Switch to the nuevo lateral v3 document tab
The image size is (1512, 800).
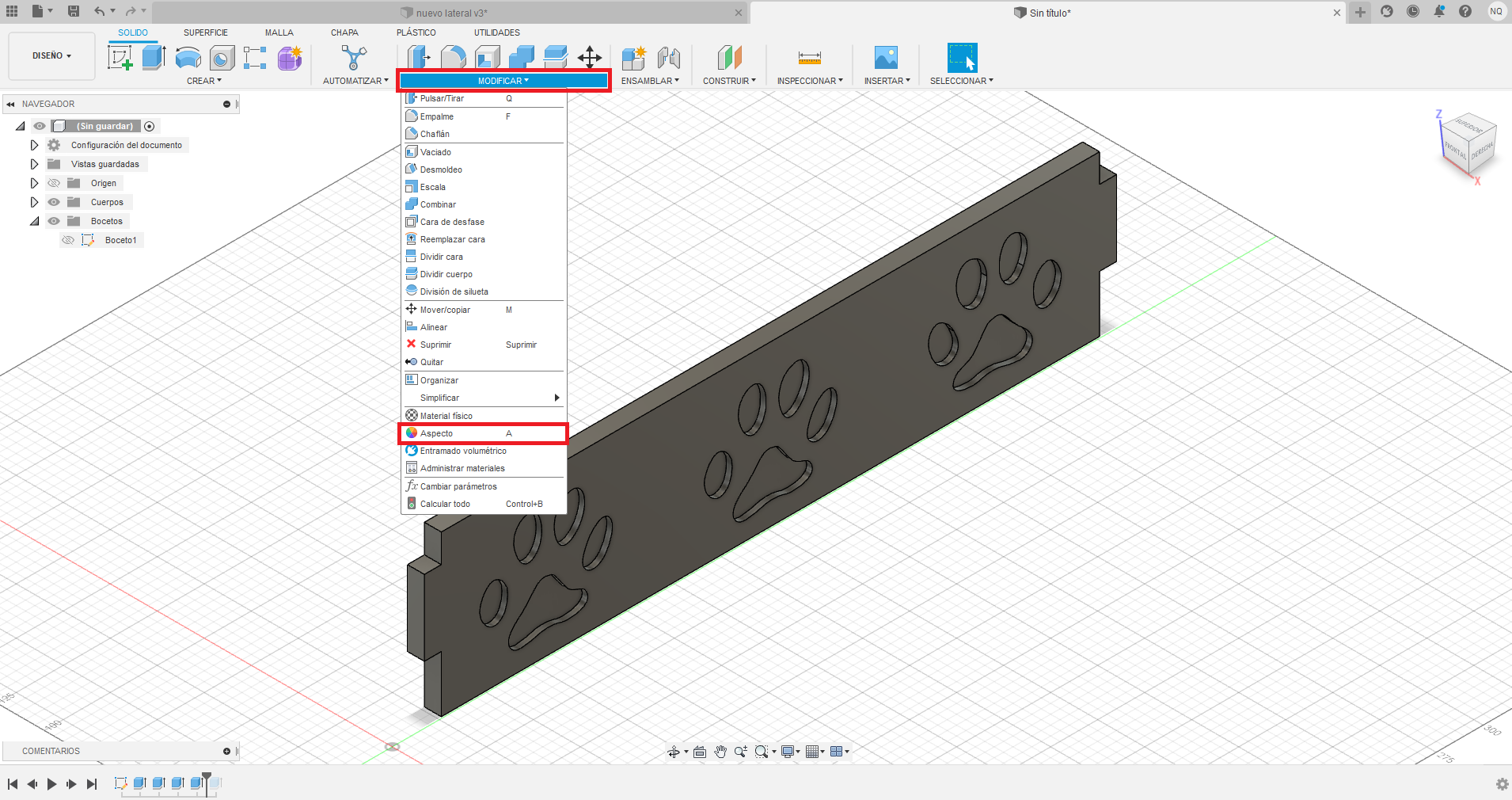coord(450,13)
